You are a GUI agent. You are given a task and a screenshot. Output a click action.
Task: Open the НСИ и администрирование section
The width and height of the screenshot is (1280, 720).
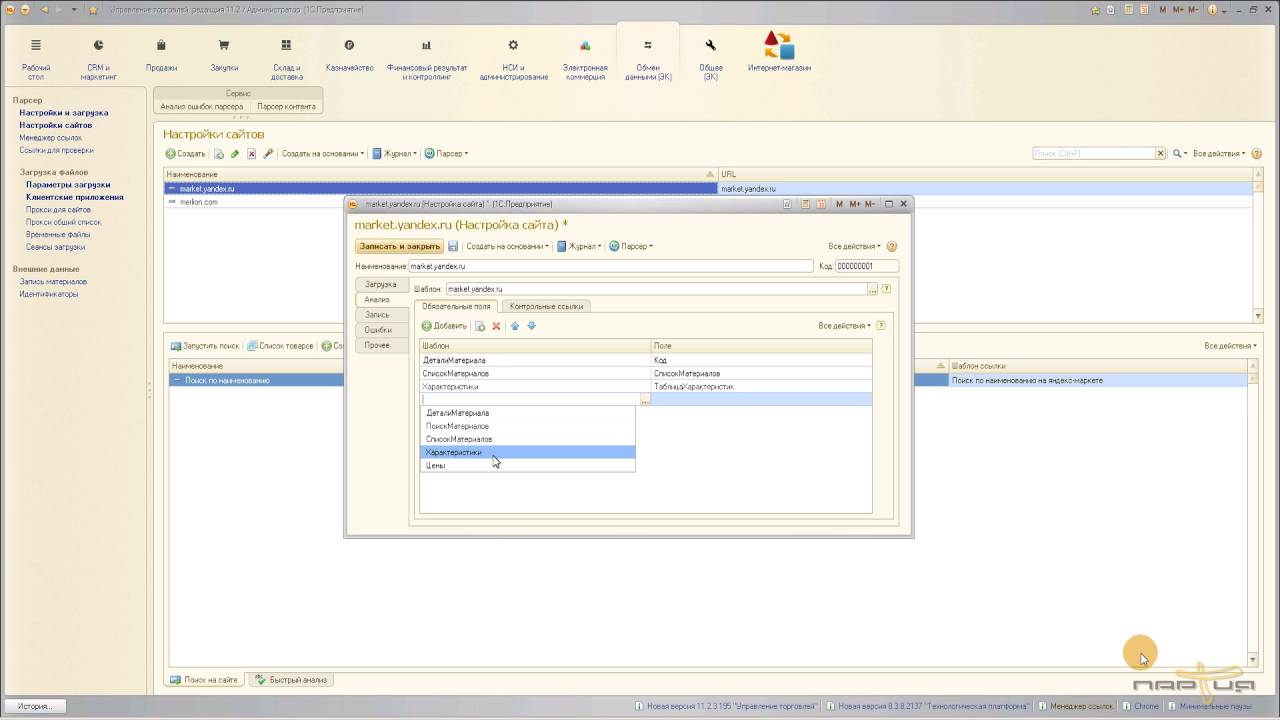[x=513, y=60]
